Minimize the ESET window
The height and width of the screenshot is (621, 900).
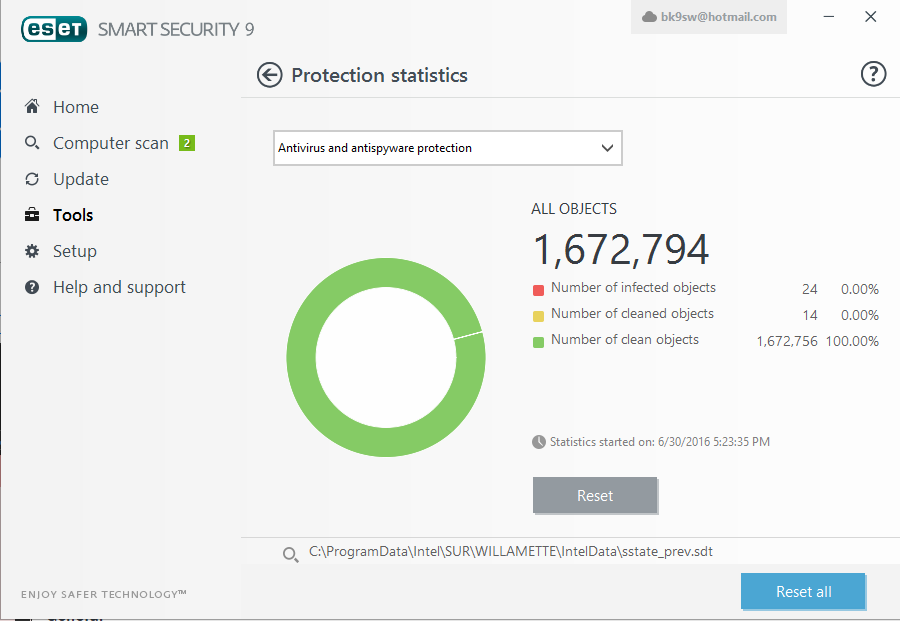(x=828, y=17)
